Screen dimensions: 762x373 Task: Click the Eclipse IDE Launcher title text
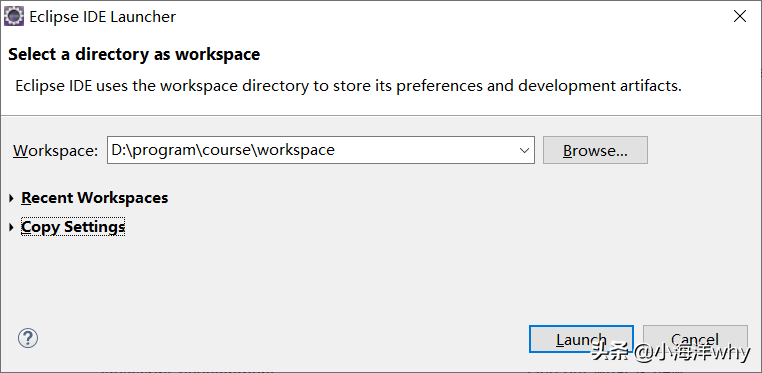coord(103,17)
